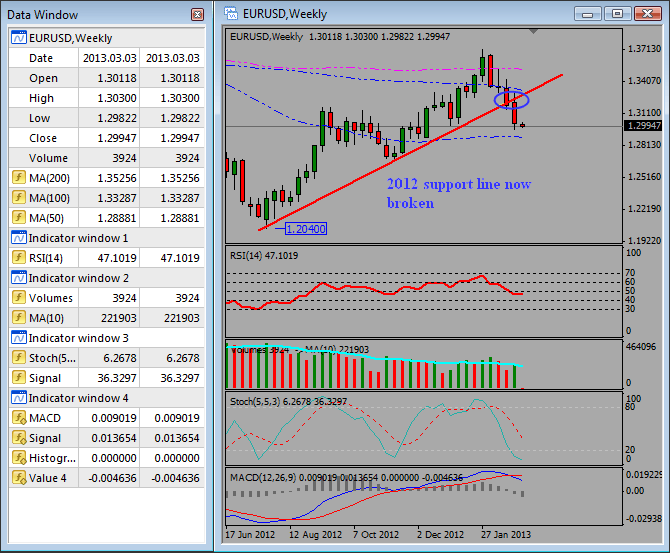Click the MA(50) indicator icon
This screenshot has width=670, height=553.
point(18,218)
